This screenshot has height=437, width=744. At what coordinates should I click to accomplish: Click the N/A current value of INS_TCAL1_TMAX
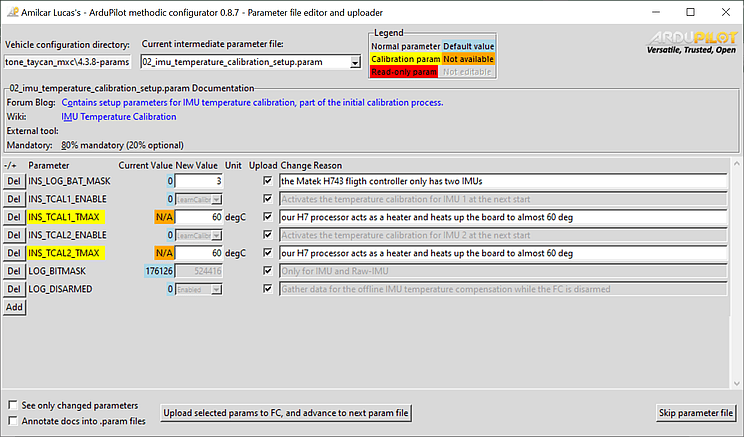[164, 217]
